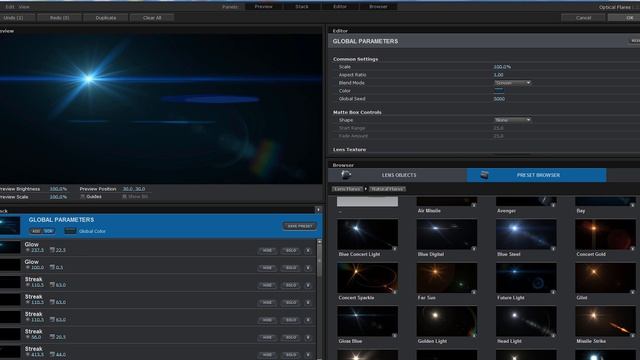This screenshot has width=640, height=360.
Task: Click corner icon on Concert Gold preset thumbnail
Action: (x=633, y=249)
